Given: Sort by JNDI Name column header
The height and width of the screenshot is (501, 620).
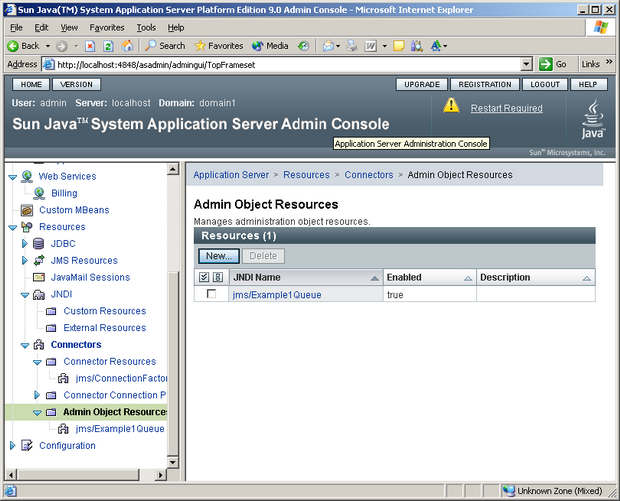Looking at the screenshot, I should 306,278.
